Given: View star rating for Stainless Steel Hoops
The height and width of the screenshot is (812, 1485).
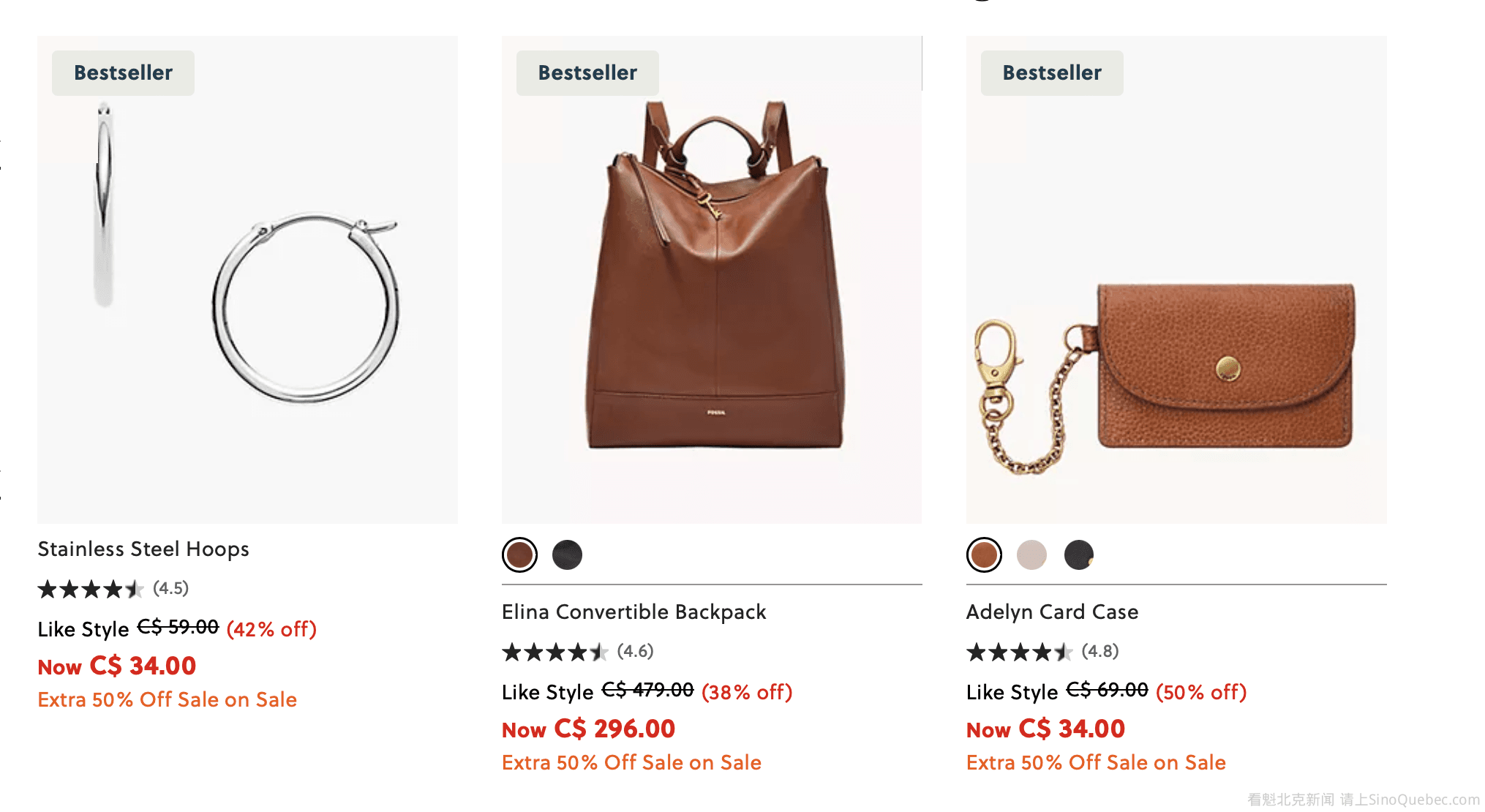Looking at the screenshot, I should coord(91,589).
